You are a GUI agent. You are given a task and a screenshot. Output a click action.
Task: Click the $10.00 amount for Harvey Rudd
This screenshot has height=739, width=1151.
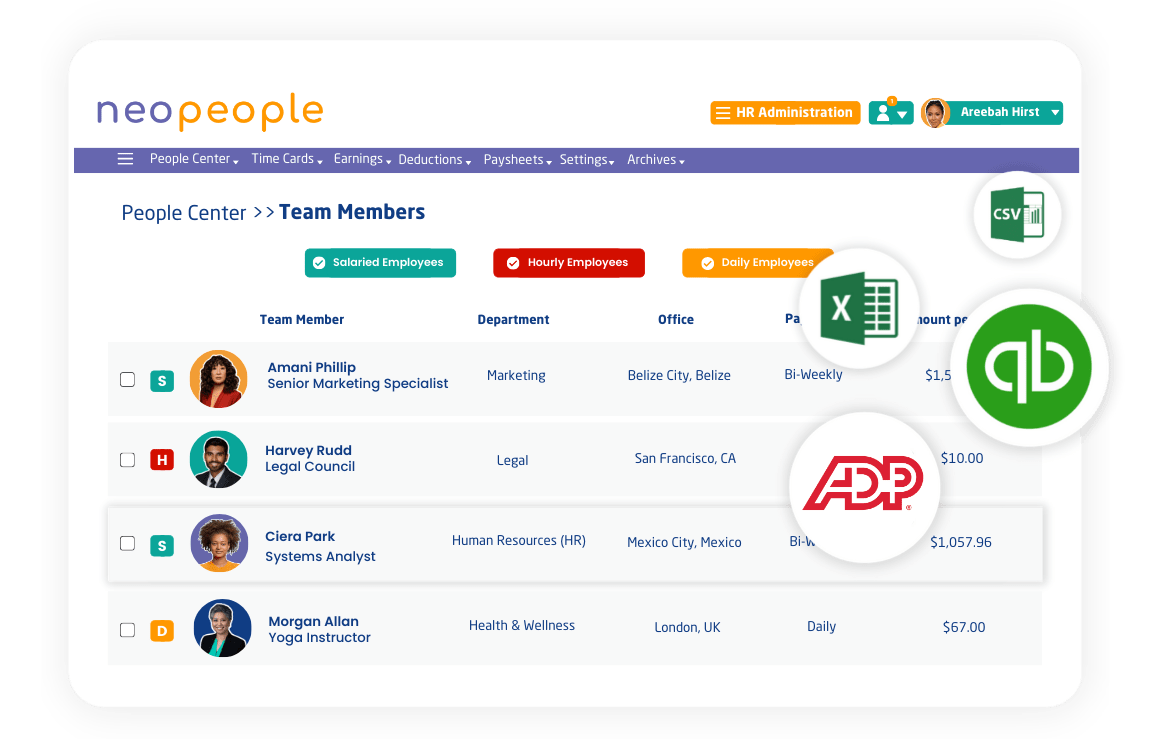[x=962, y=459]
